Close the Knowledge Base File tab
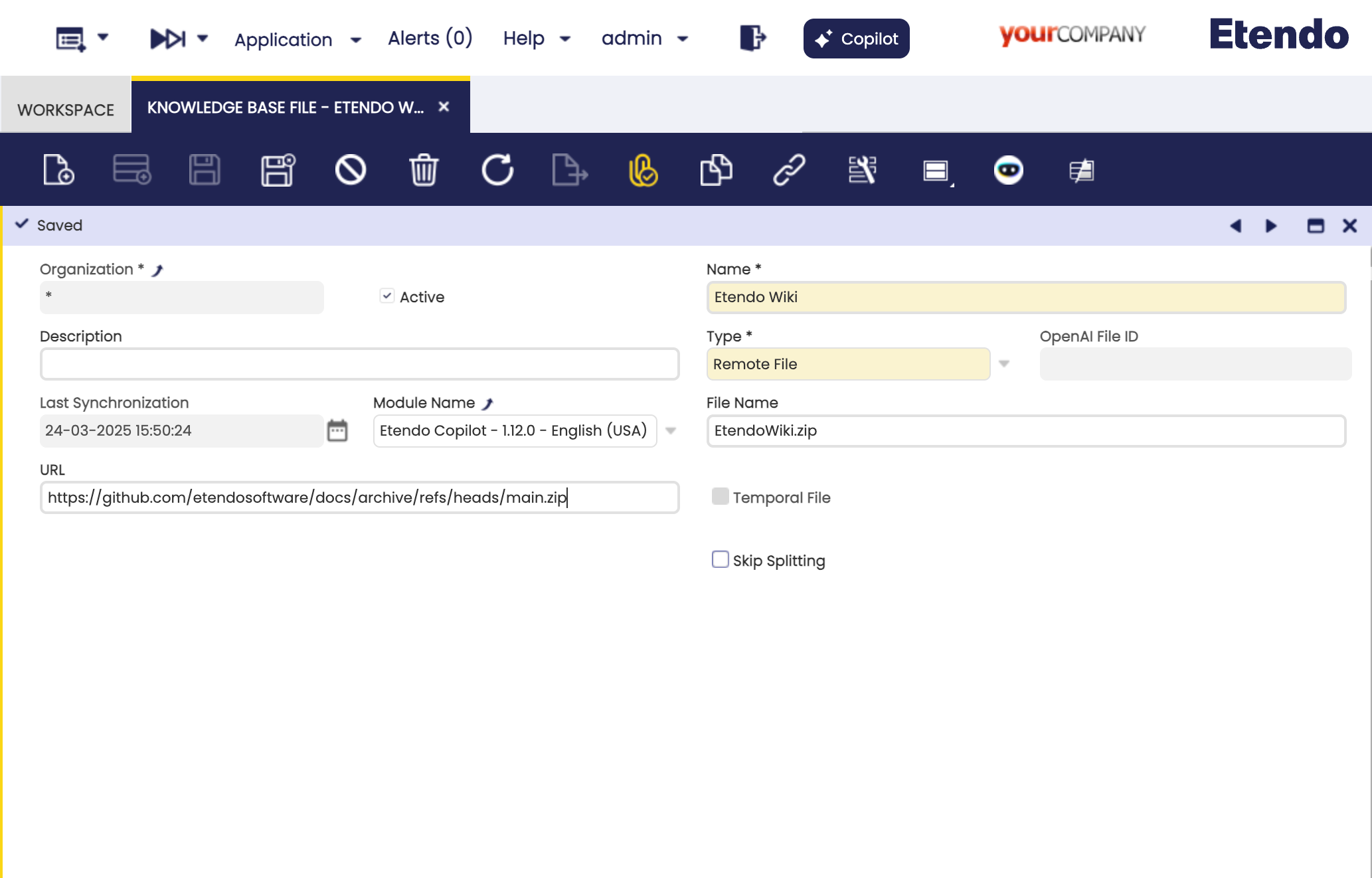The width and height of the screenshot is (1372, 878). pos(444,106)
